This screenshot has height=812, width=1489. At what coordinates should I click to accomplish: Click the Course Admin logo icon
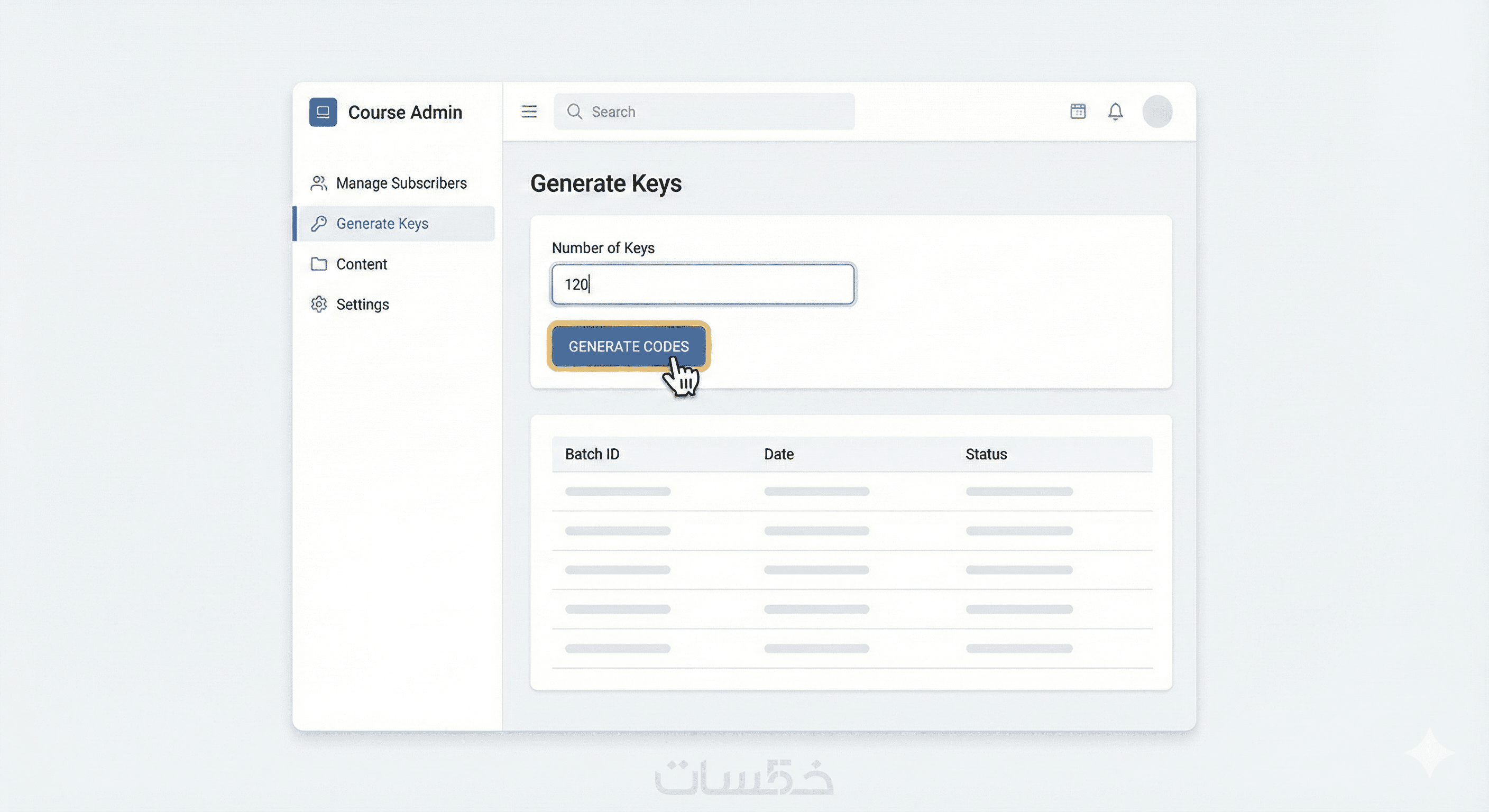coord(323,112)
